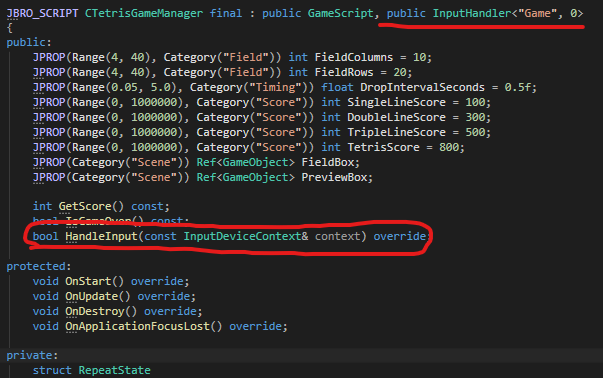Click the FieldBox member name

[x=328, y=162]
